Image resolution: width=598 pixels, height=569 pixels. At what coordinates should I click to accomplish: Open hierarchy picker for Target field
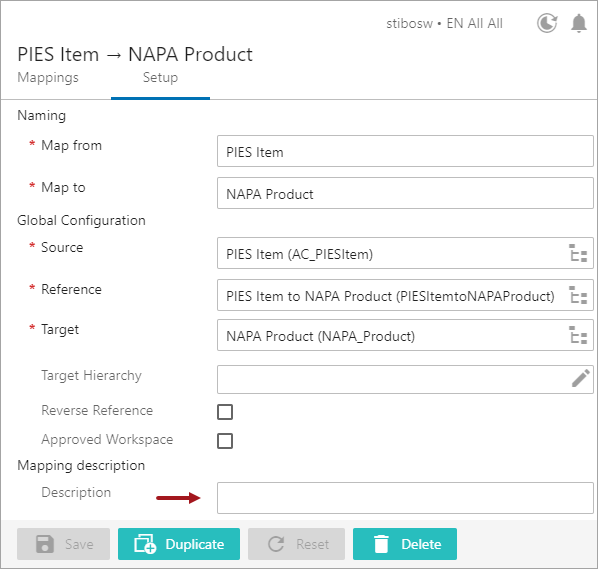[578, 335]
